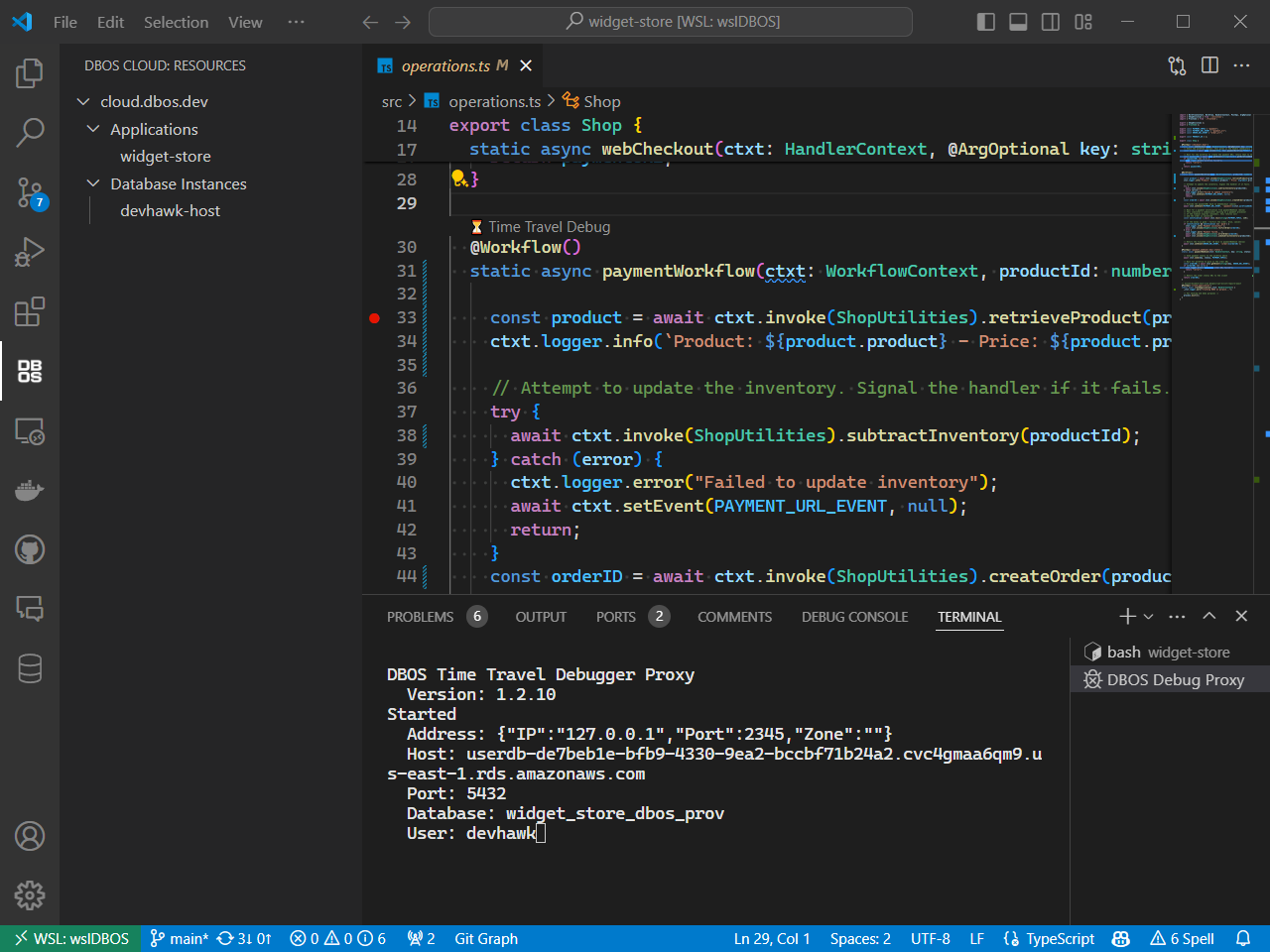
Task: Click the main* branch in status bar
Action: [x=179, y=938]
